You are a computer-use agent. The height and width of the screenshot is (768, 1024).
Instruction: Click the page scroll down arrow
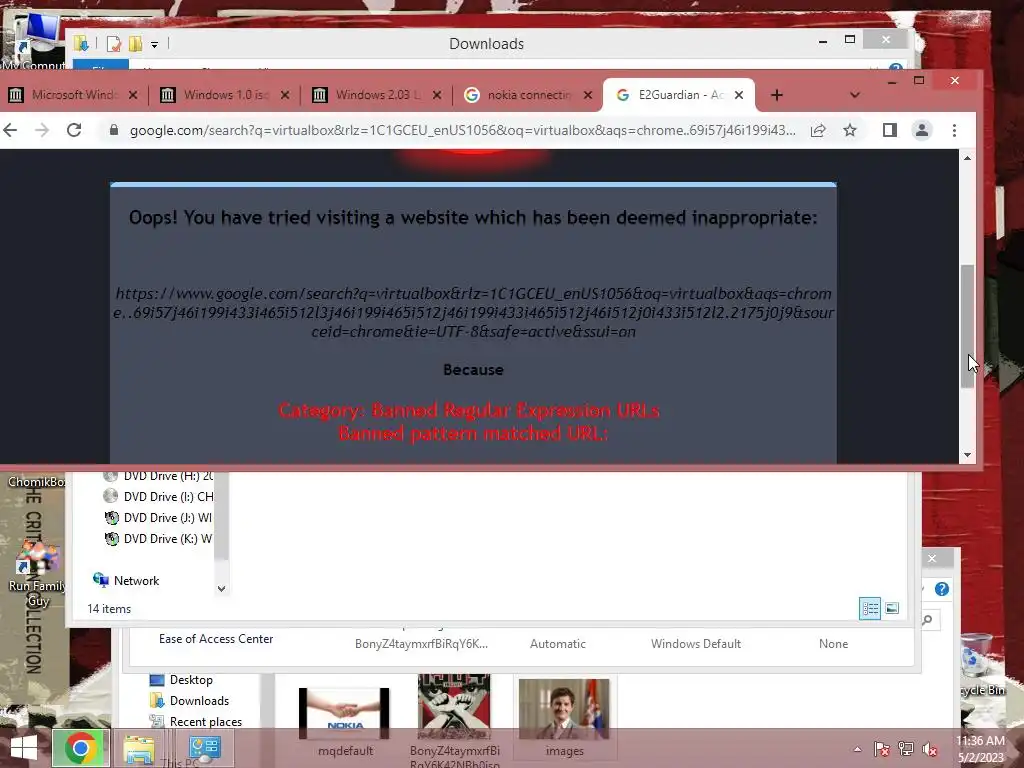pos(967,455)
